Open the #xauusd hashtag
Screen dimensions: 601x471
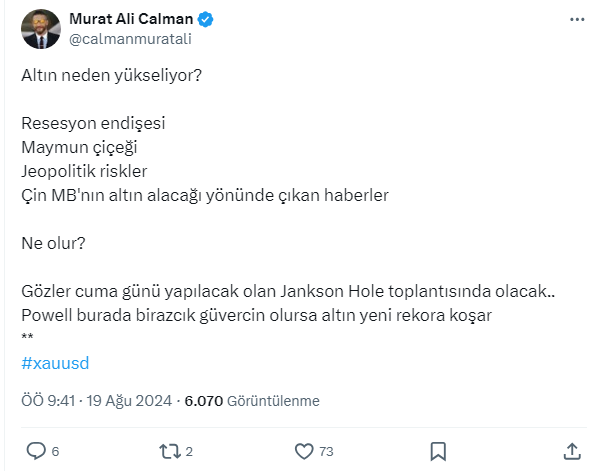61,364
